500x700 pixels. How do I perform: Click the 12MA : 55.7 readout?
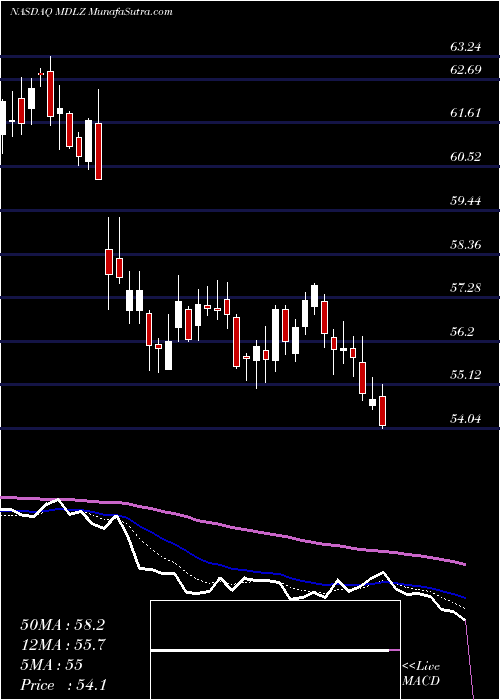[62, 645]
